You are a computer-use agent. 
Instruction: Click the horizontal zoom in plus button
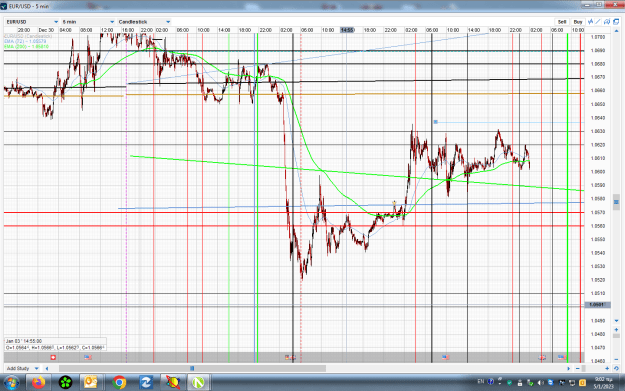(x=607, y=369)
